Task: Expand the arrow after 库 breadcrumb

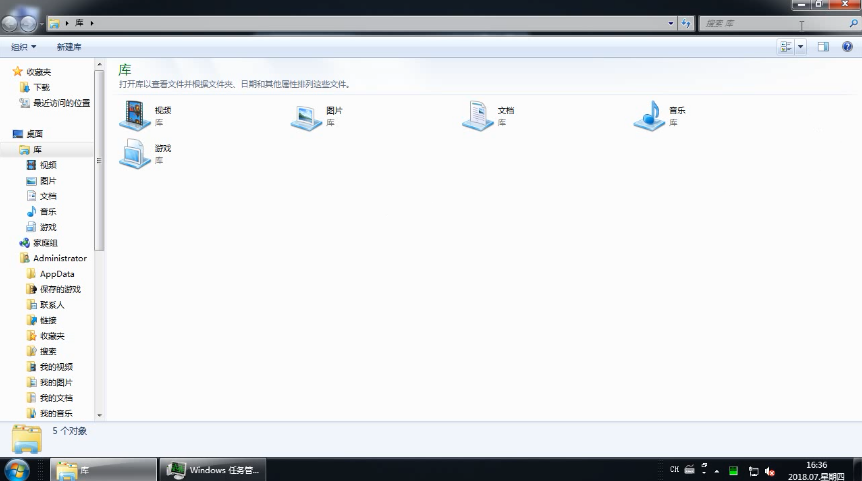Action: [92, 23]
